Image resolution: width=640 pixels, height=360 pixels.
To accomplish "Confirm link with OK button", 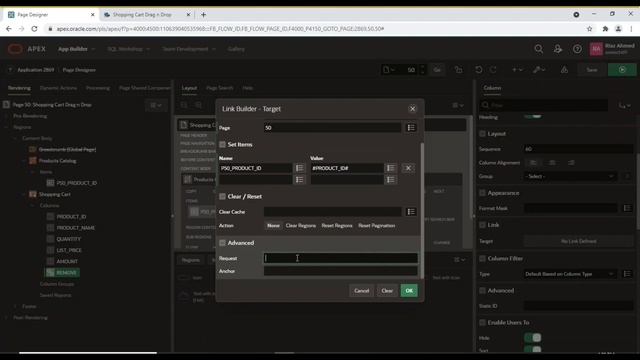I will point(409,291).
